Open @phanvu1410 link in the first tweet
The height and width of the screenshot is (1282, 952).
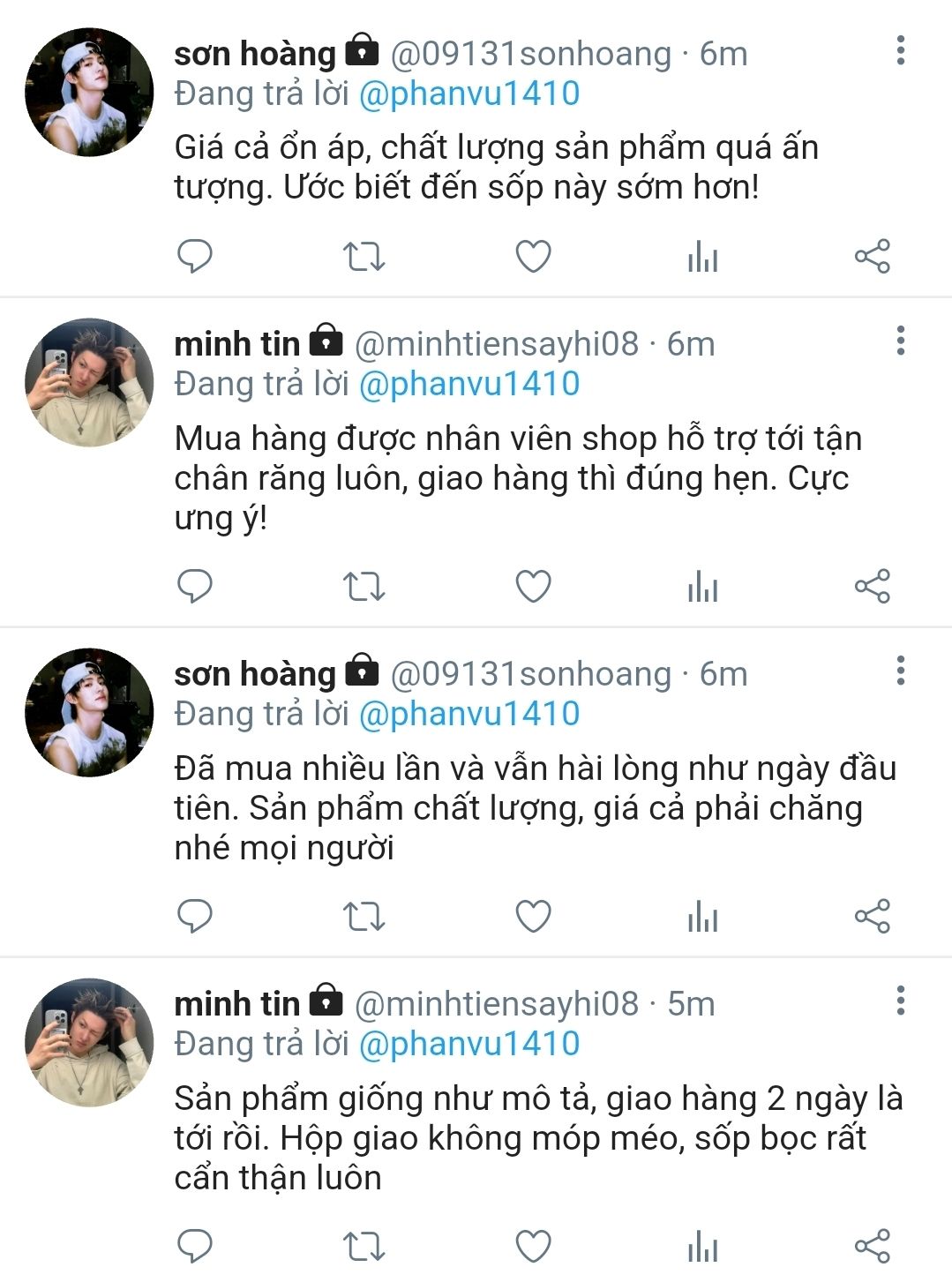pos(469,94)
